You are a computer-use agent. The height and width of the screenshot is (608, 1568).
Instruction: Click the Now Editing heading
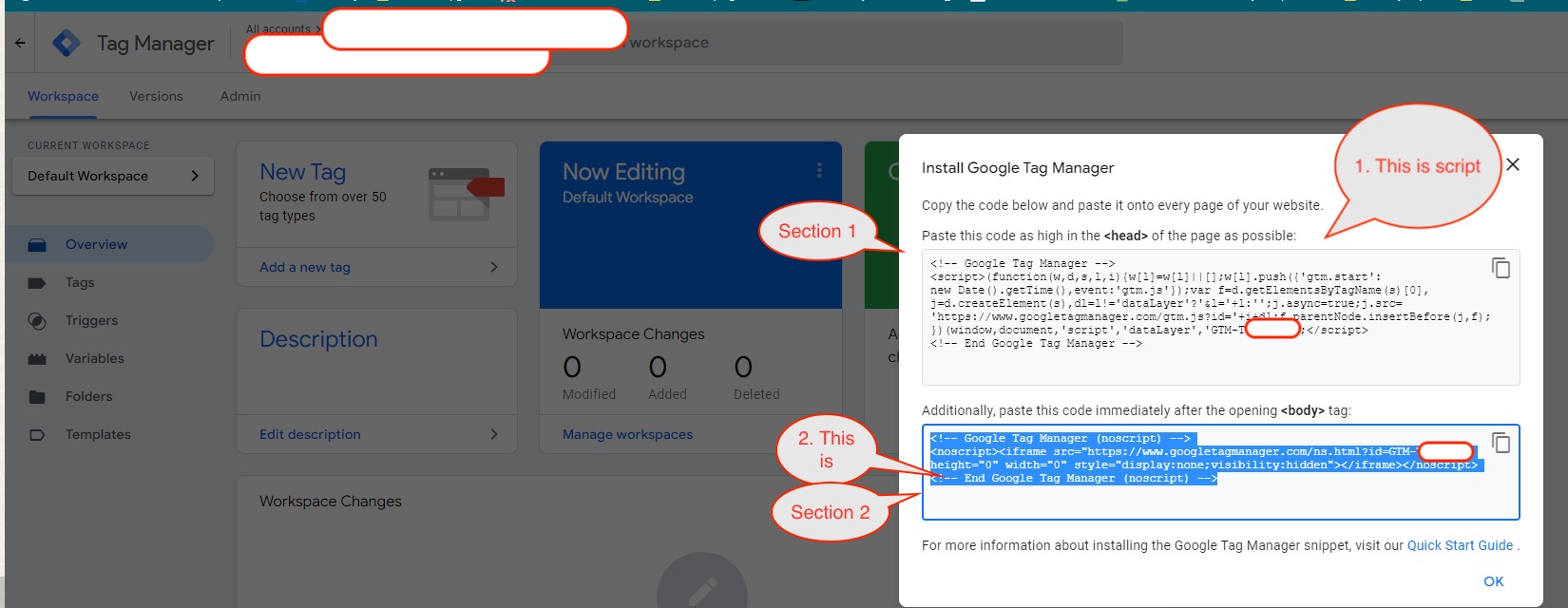(x=623, y=172)
